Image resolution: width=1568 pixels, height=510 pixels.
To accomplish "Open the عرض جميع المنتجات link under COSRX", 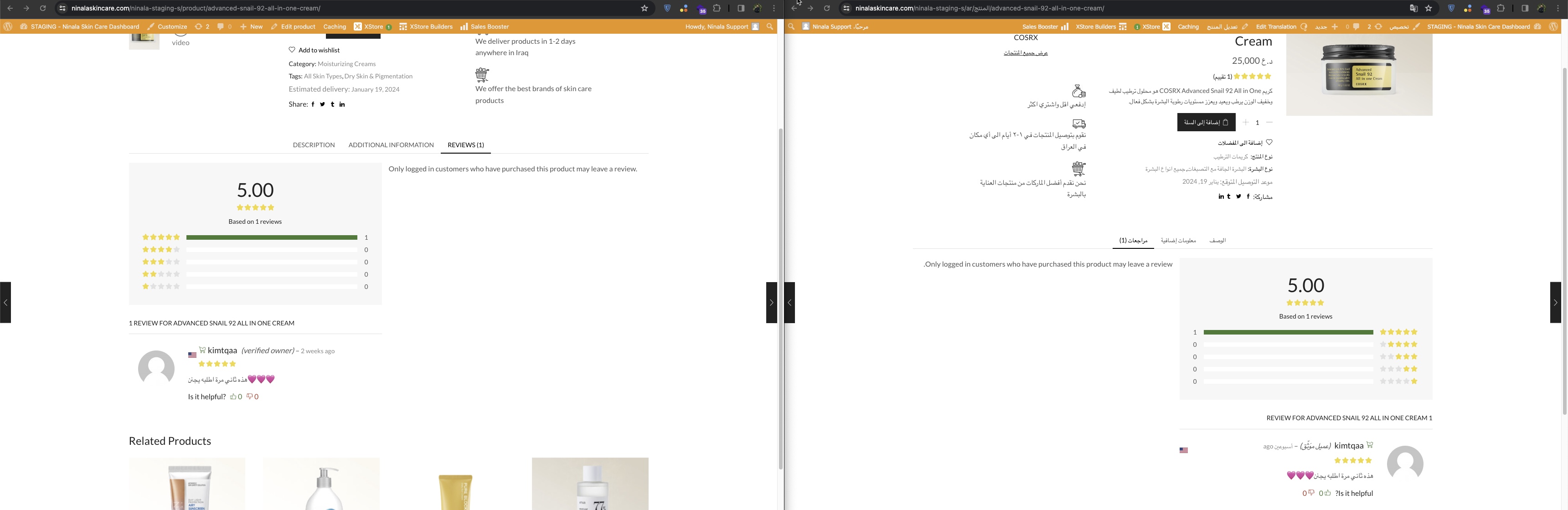I will coord(1026,53).
